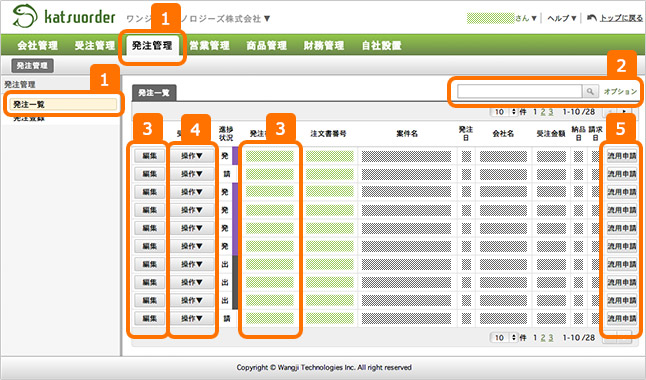This screenshot has width=646, height=380.
Task: Click 編集 button in the last order row
Action: point(150,318)
